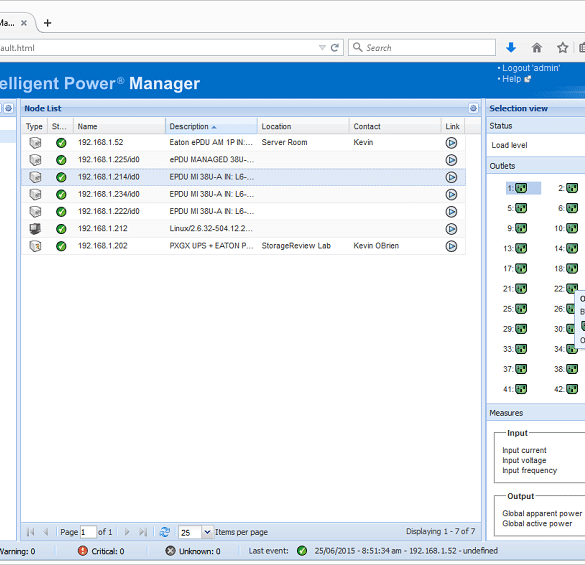This screenshot has width=585, height=565.
Task: Select outlet 21 icon
Action: point(521,289)
